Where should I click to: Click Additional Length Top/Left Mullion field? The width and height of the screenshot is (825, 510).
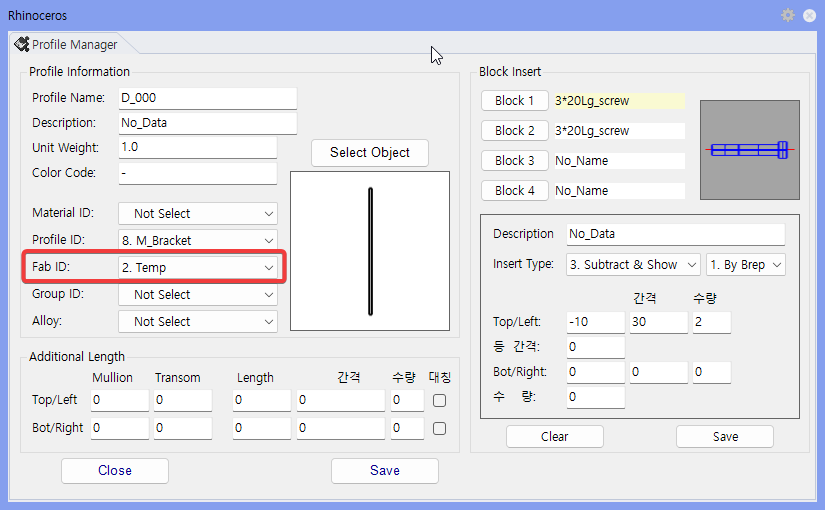click(120, 401)
